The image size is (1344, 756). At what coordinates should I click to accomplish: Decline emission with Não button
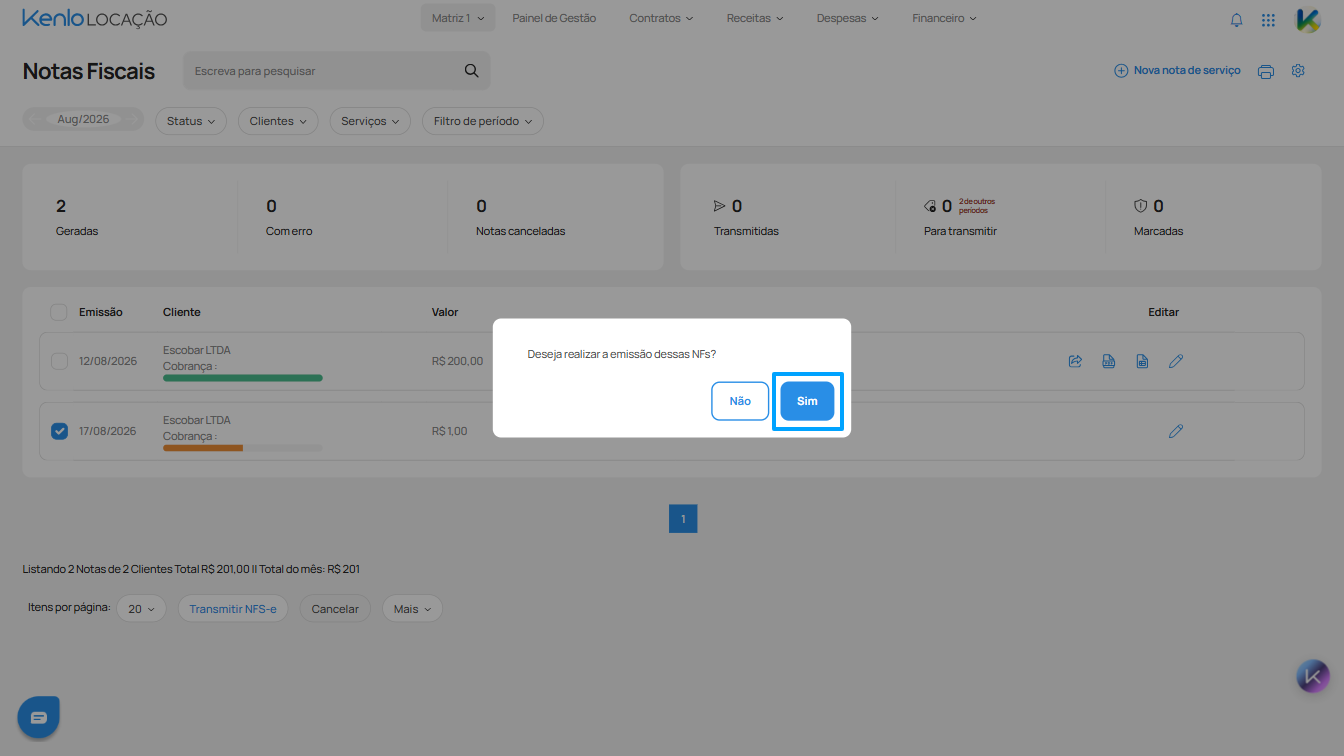(740, 401)
